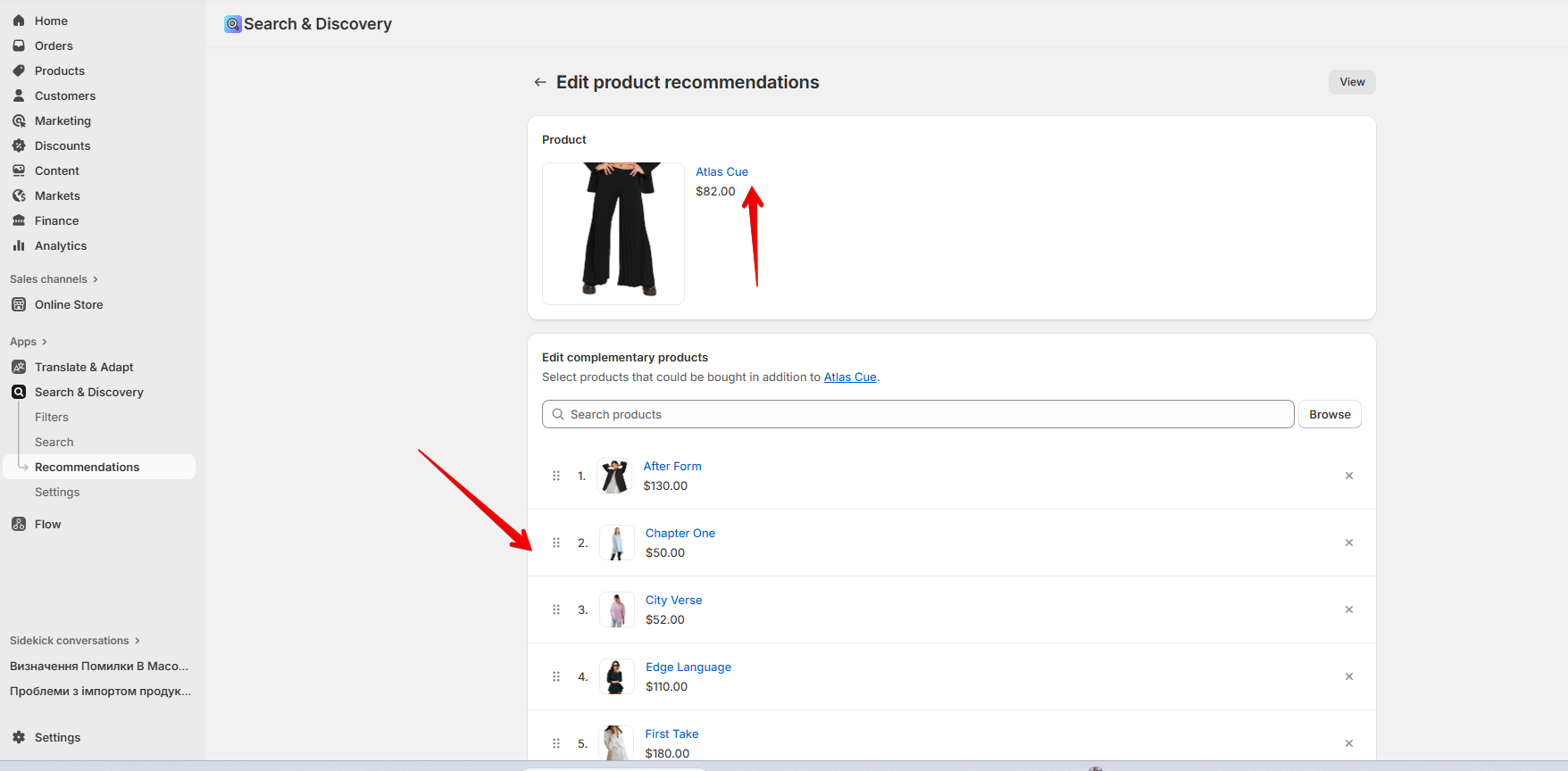1568x771 pixels.
Task: Click the Products tag icon
Action: click(19, 70)
